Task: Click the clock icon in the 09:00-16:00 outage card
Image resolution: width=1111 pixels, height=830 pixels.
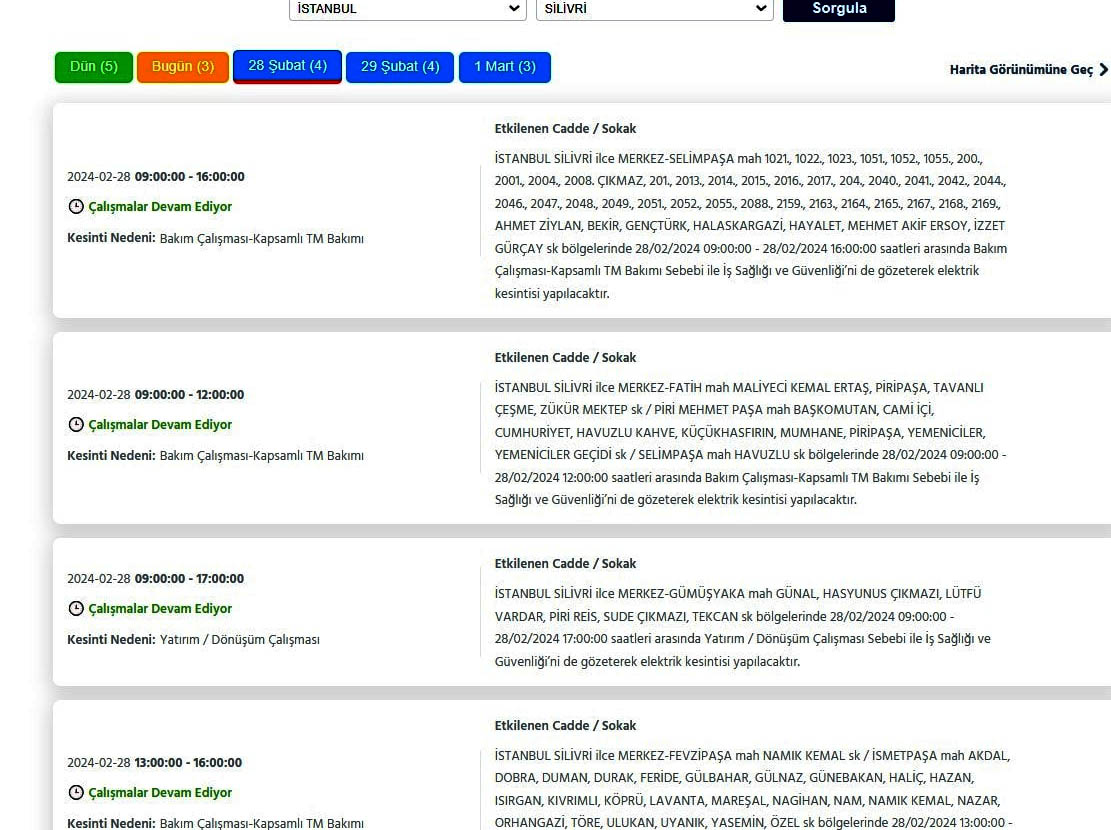Action: point(75,207)
